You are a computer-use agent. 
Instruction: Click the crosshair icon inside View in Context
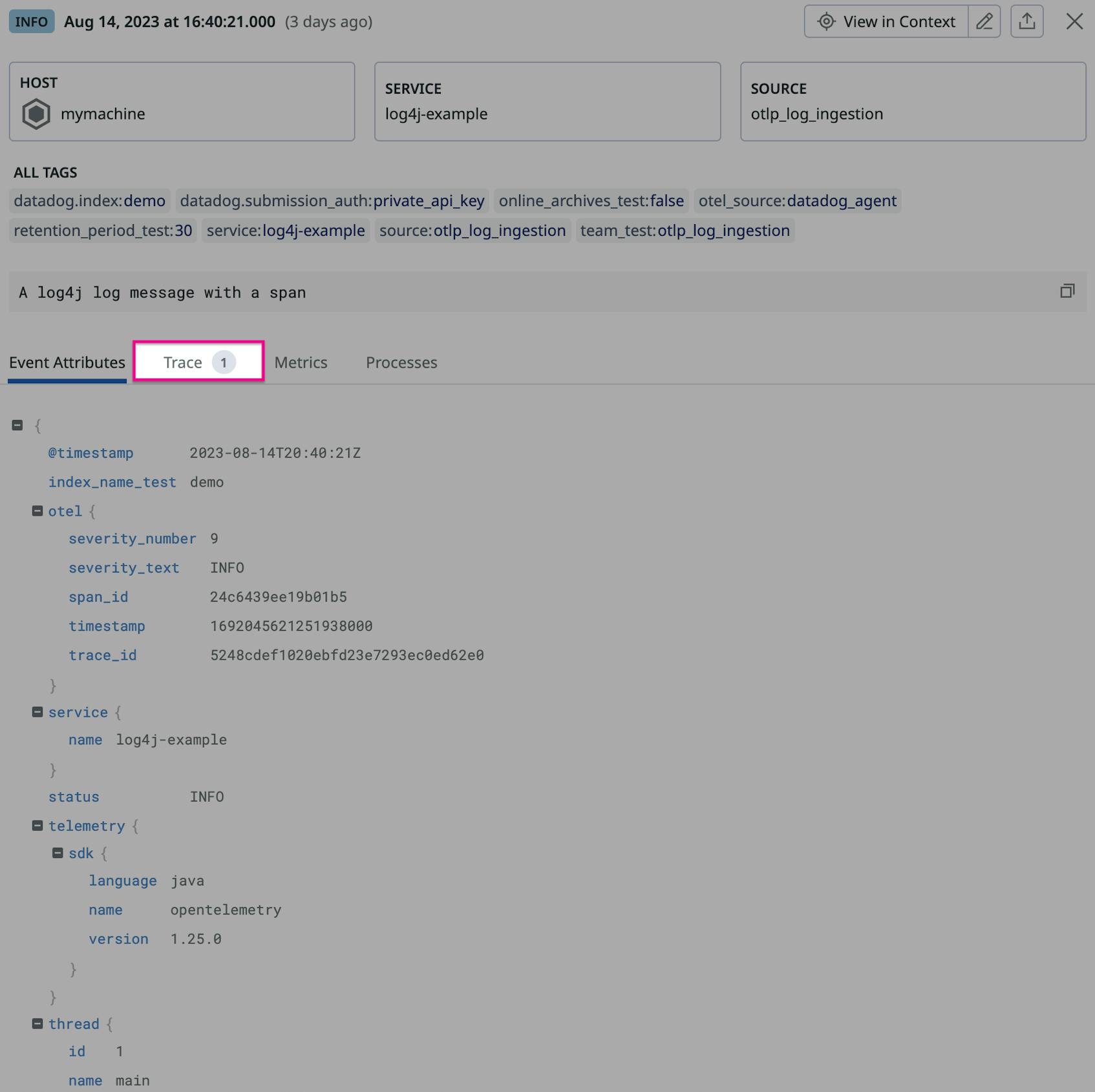pyautogui.click(x=828, y=21)
